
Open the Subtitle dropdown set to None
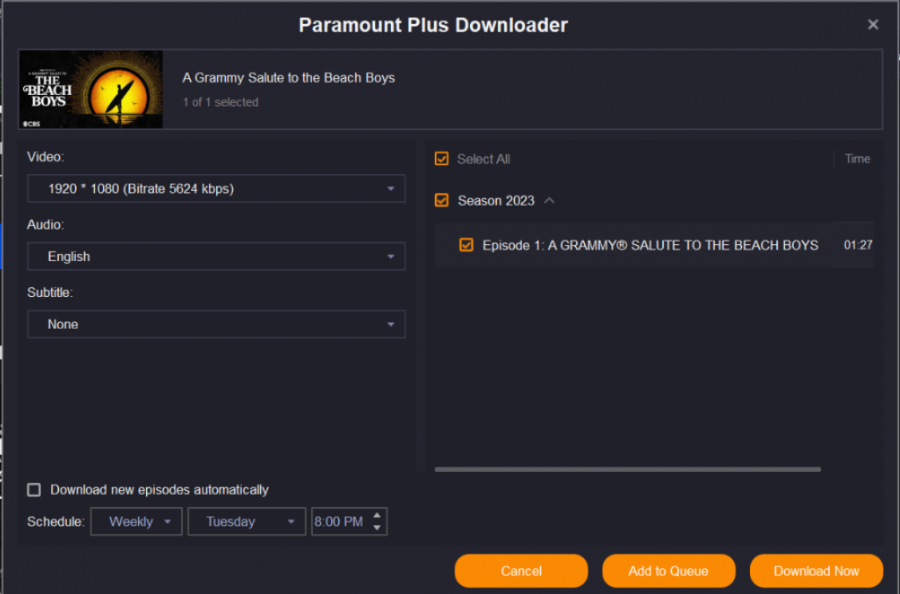tap(216, 324)
